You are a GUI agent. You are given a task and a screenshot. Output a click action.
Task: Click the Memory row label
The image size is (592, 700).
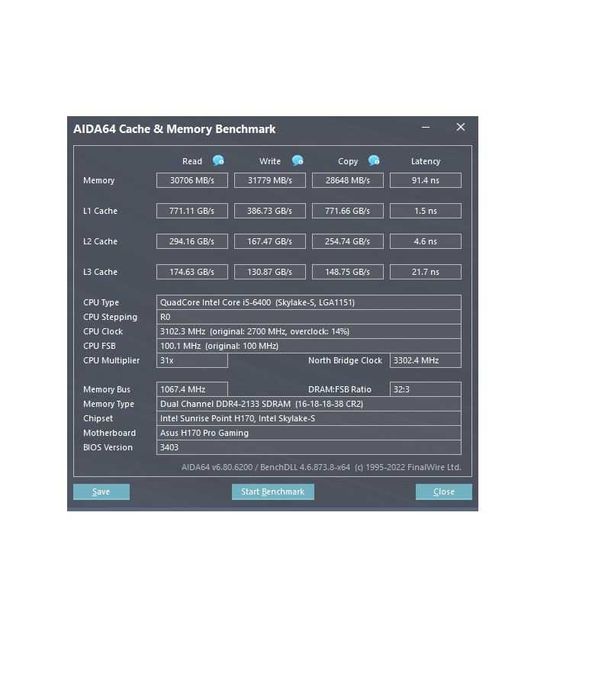coord(99,180)
